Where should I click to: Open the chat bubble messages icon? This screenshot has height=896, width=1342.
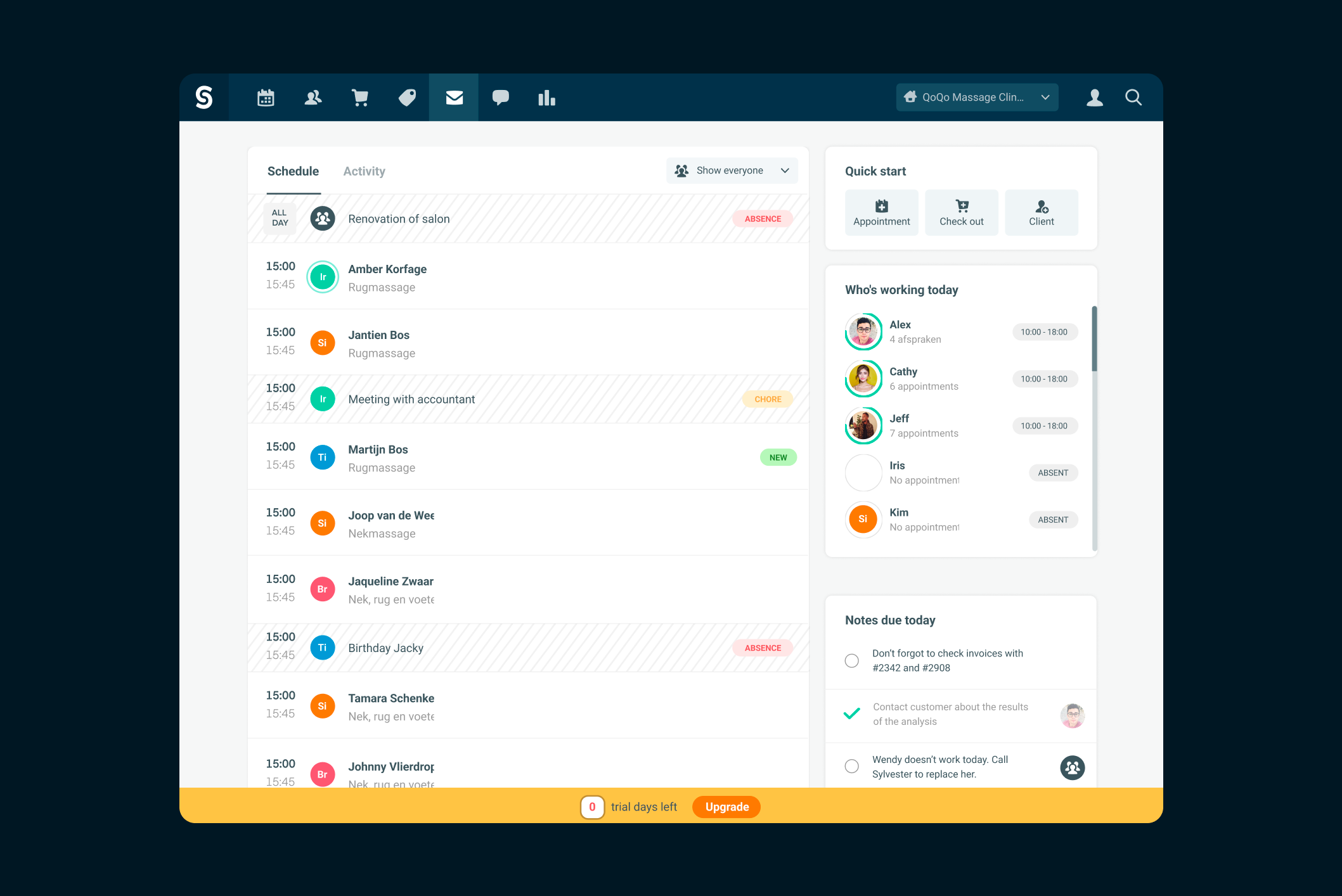click(x=501, y=98)
